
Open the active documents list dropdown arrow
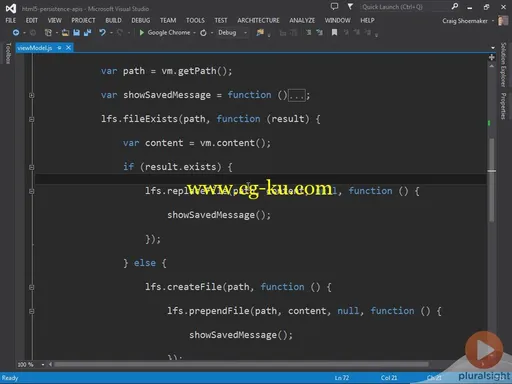[x=493, y=48]
